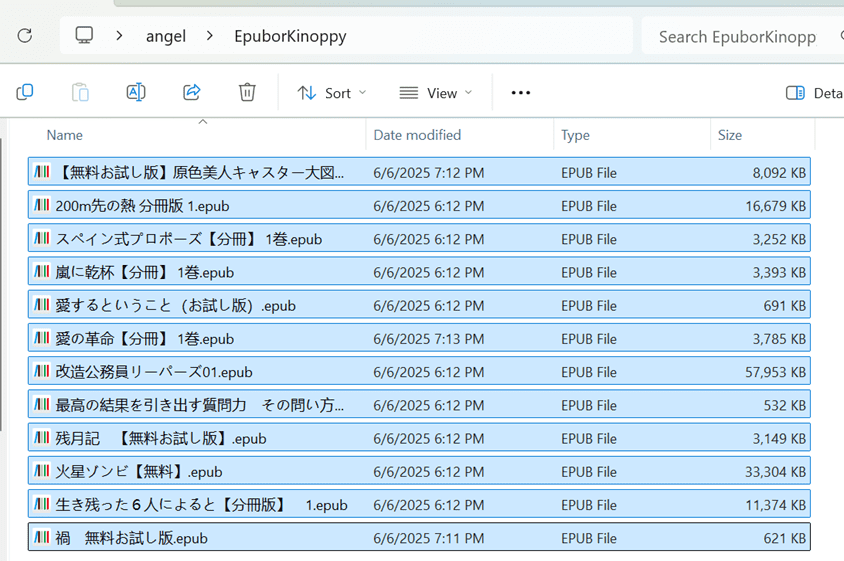Click the 6/6/2025 7:13 PM date cell
This screenshot has height=561, width=844.
[428, 339]
